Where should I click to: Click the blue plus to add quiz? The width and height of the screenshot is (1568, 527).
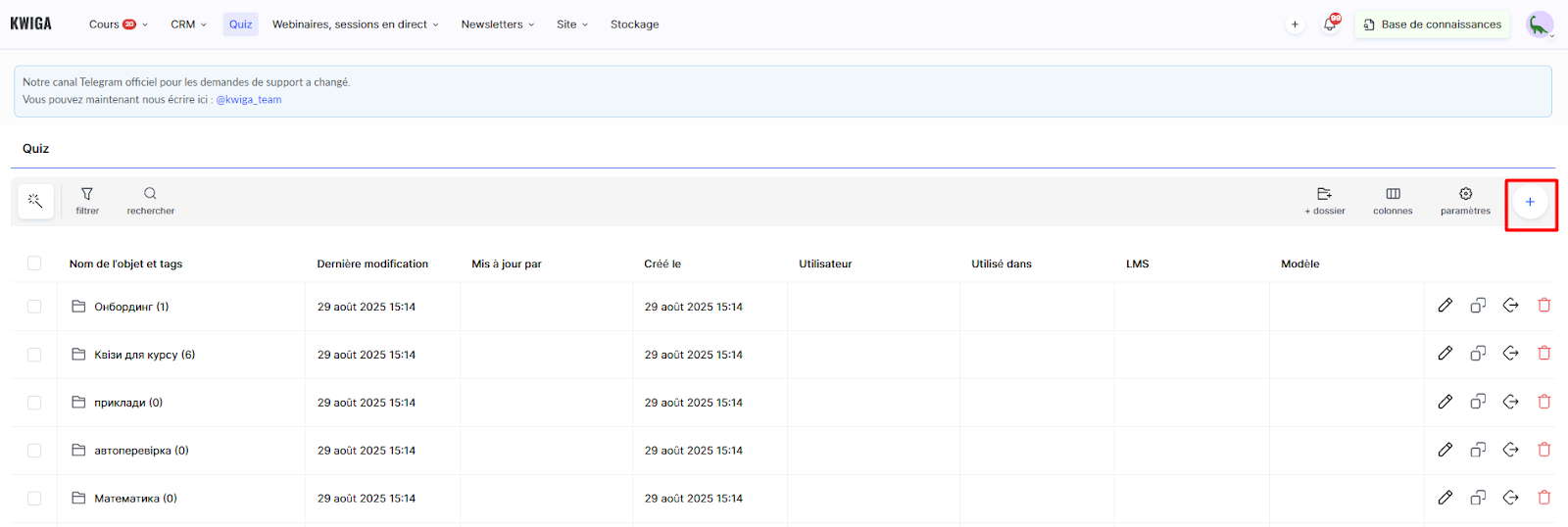[x=1530, y=202]
